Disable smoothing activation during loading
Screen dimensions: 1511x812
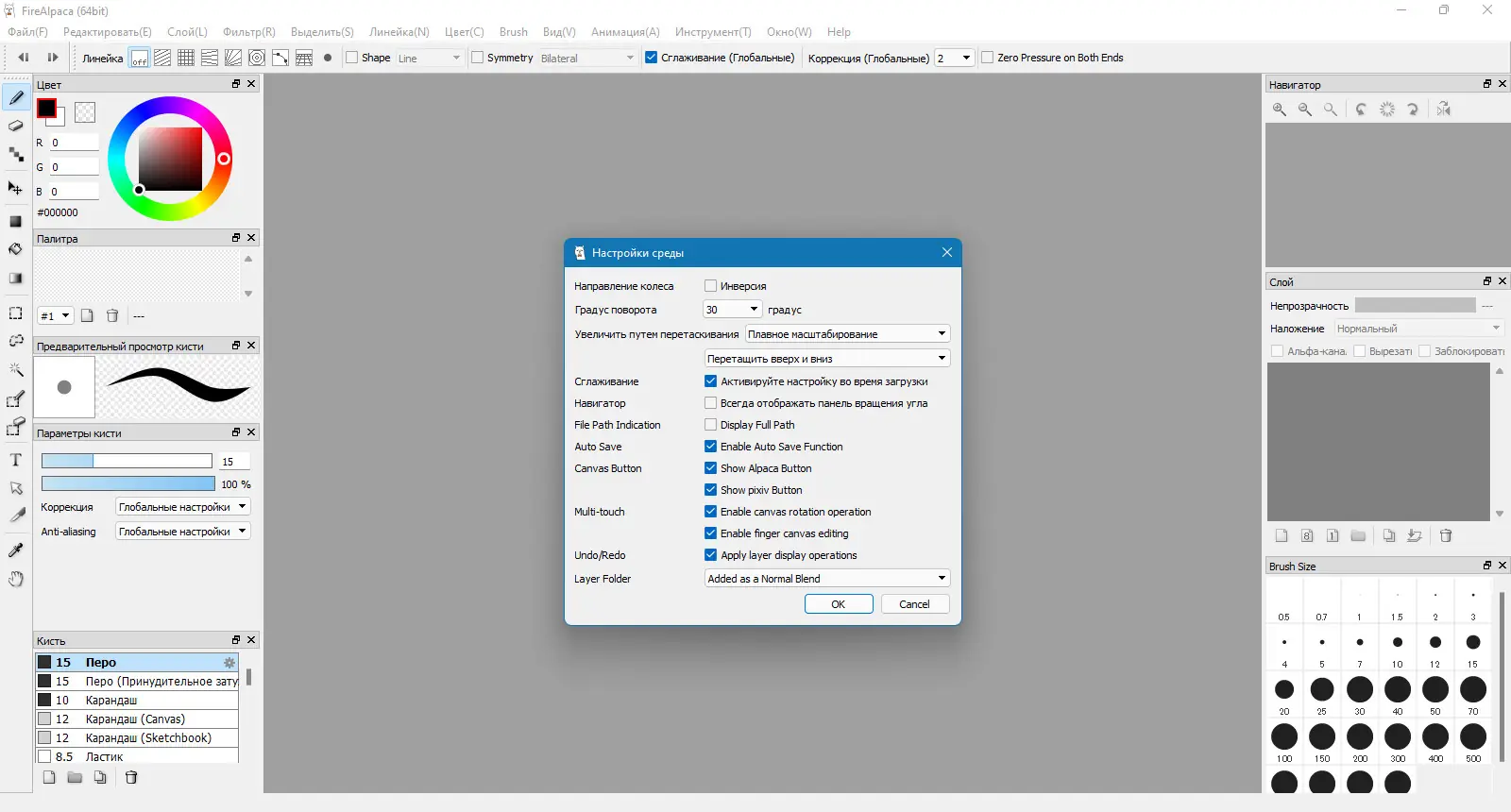pyautogui.click(x=710, y=381)
